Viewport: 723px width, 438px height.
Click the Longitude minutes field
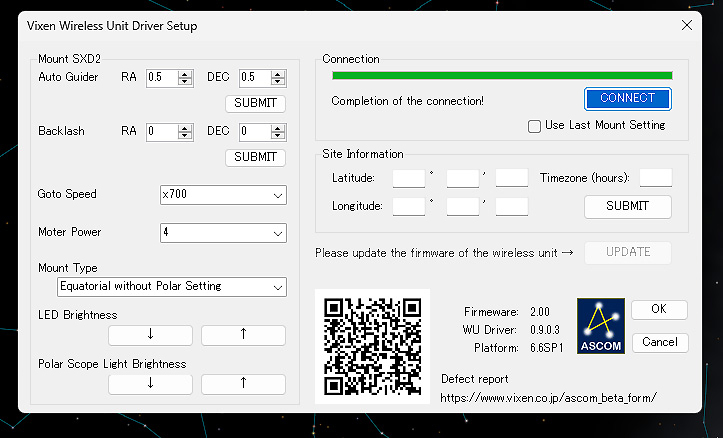point(462,207)
